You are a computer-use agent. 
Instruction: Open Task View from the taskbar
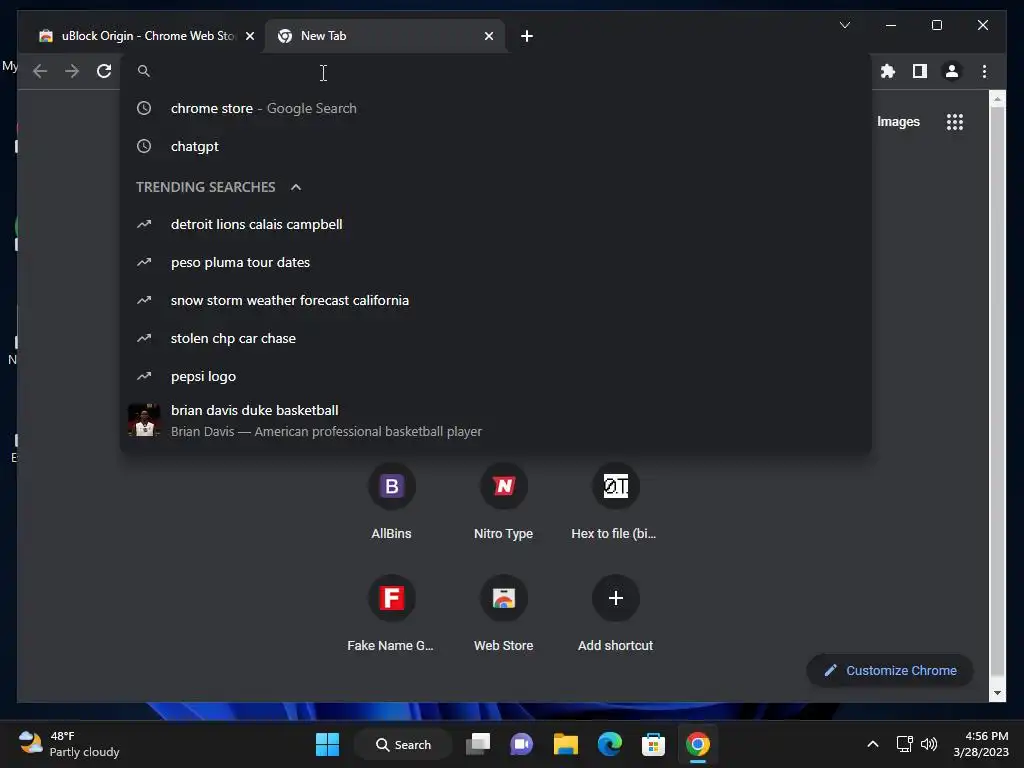click(478, 744)
